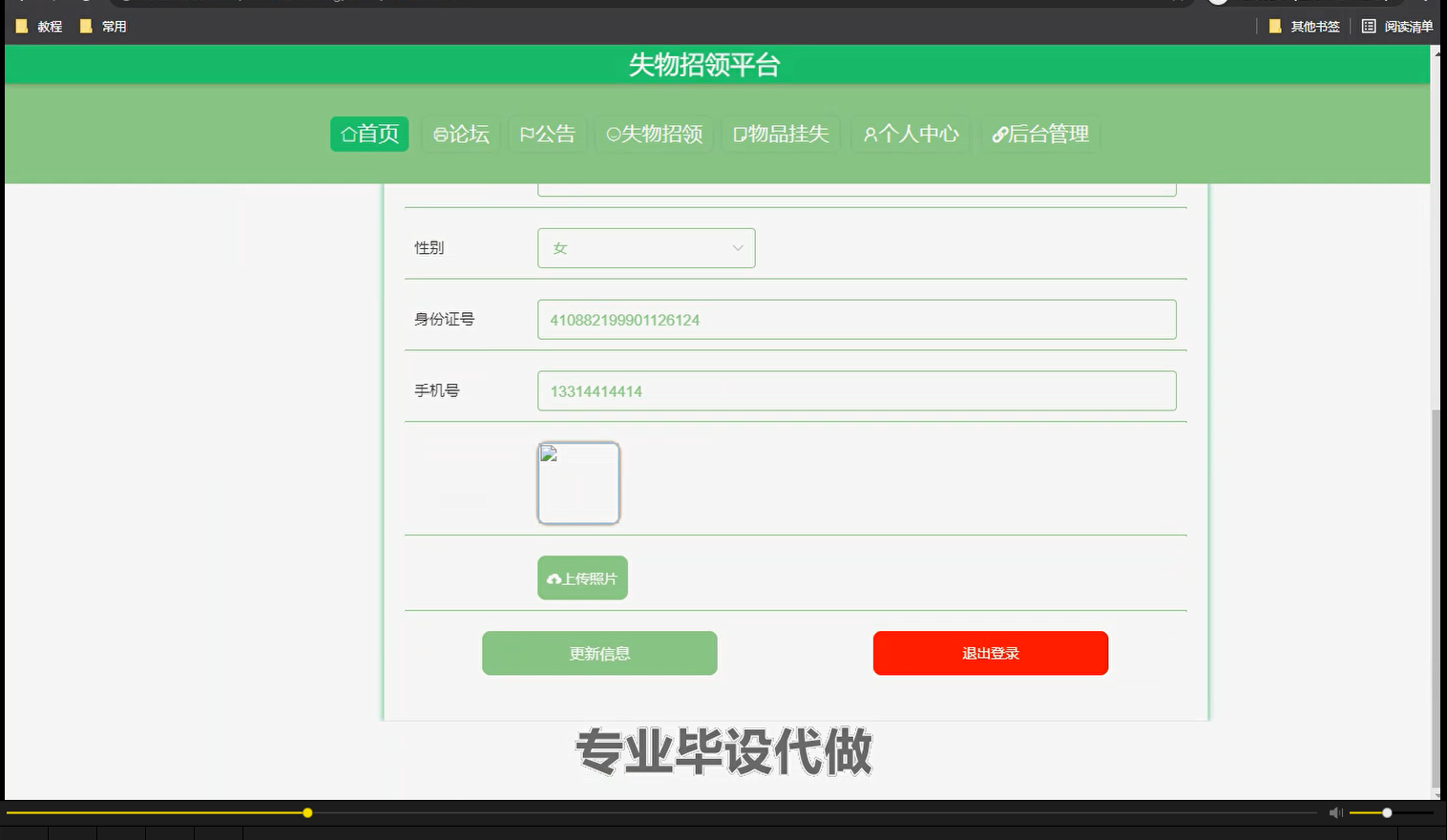The width and height of the screenshot is (1447, 840).
Task: Click the box icon on 物品挂失 button
Action: tap(739, 135)
